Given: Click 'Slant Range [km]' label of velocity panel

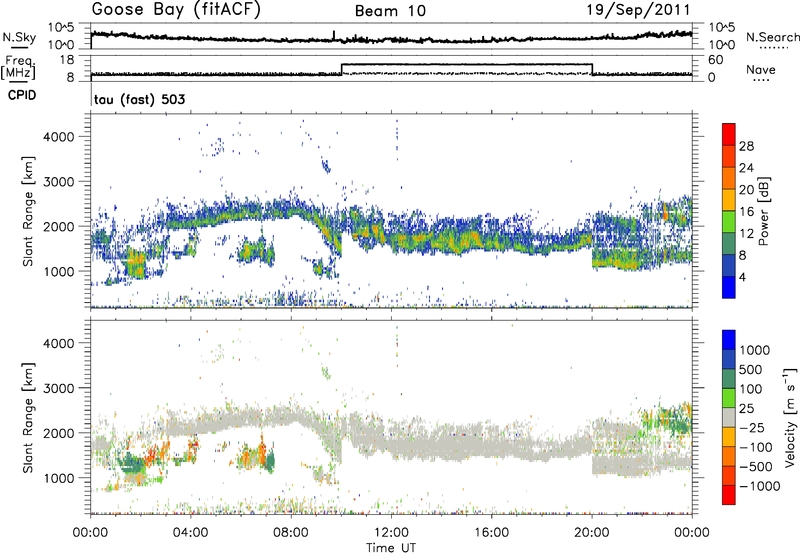Looking at the screenshot, I should click(27, 417).
